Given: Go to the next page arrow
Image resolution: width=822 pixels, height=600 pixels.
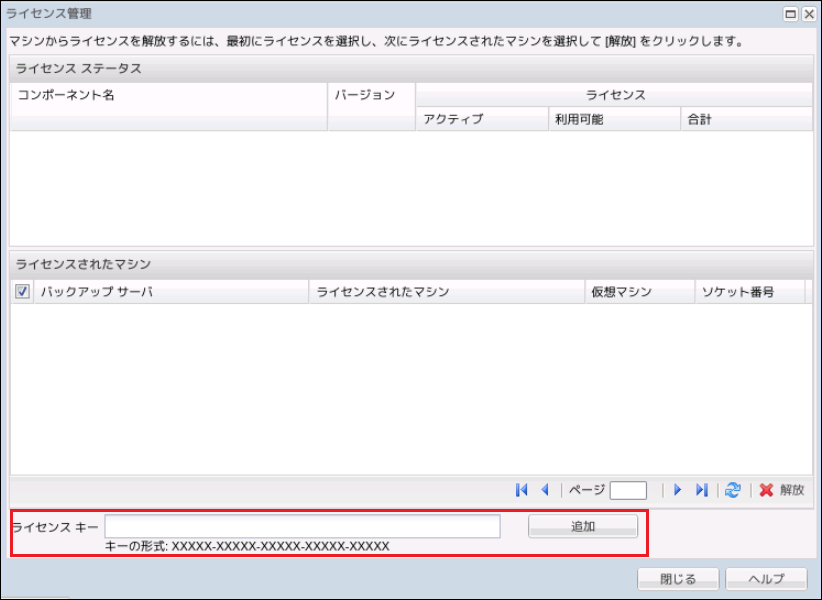Looking at the screenshot, I should pyautogui.click(x=677, y=490).
